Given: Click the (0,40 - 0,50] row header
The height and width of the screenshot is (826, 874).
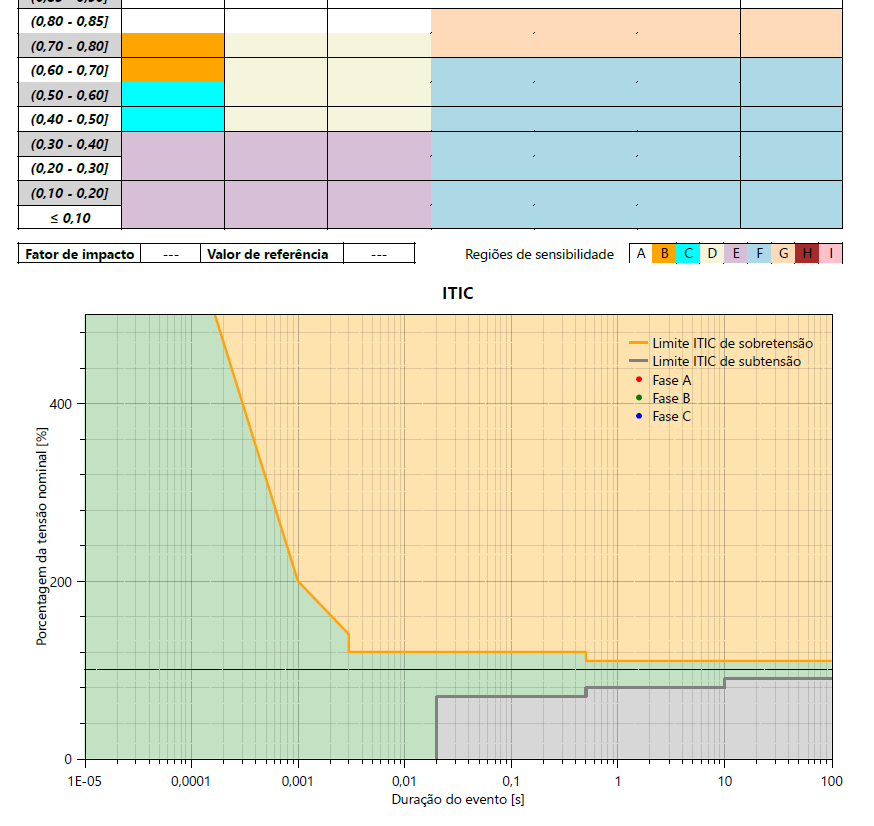Looking at the screenshot, I should 70,119.
